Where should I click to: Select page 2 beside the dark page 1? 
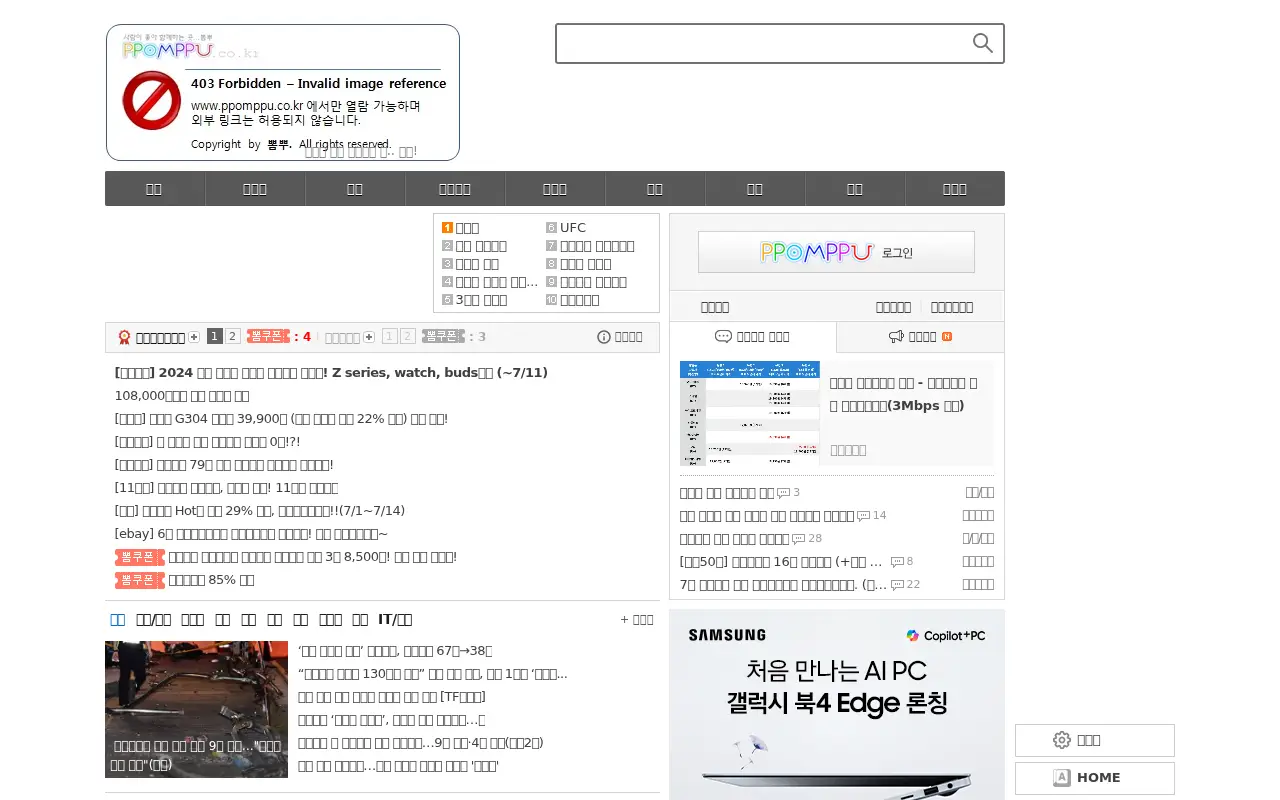coord(232,336)
